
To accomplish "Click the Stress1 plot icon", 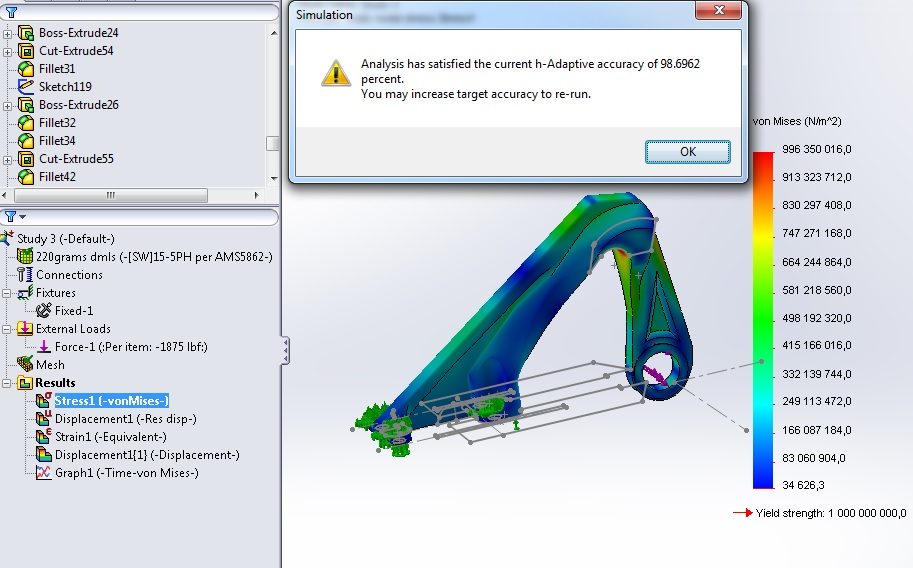I will coord(44,400).
